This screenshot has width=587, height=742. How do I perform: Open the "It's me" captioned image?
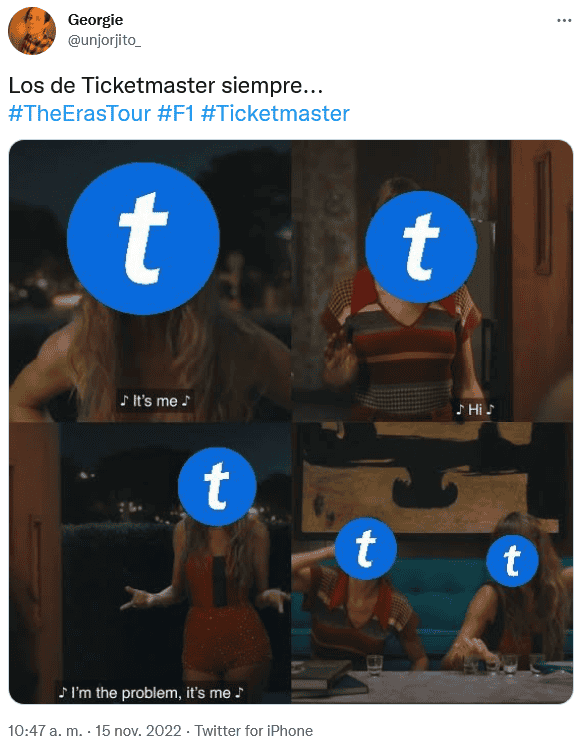click(x=150, y=281)
